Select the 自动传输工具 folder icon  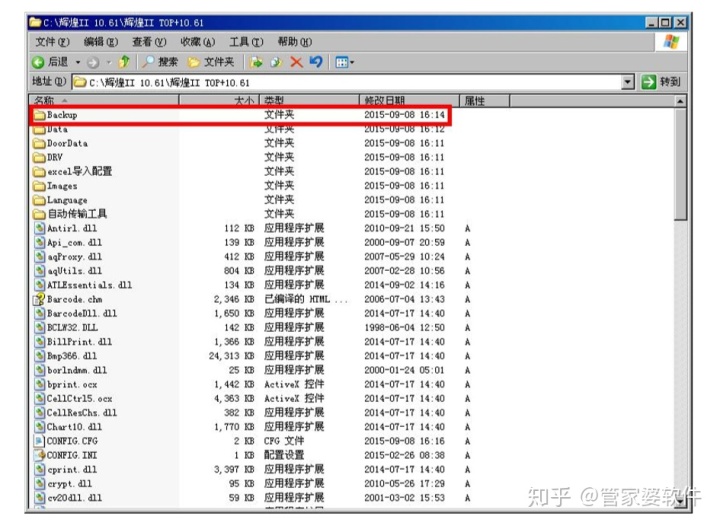tap(40, 214)
